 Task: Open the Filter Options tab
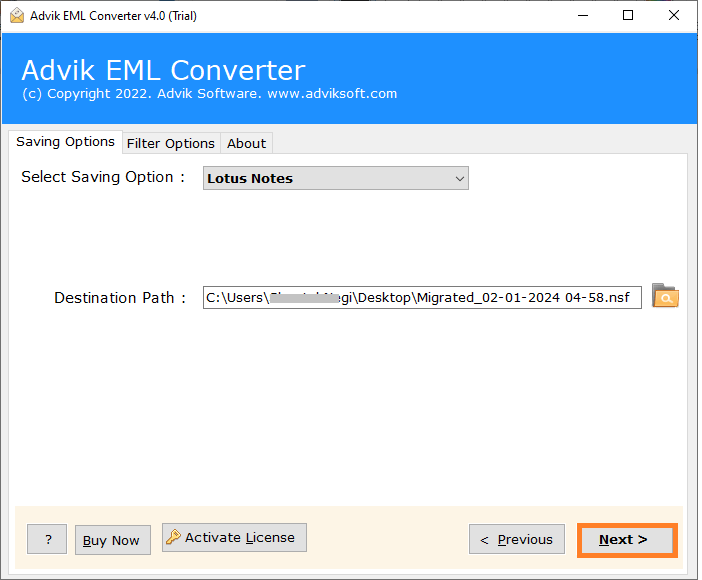[x=171, y=143]
